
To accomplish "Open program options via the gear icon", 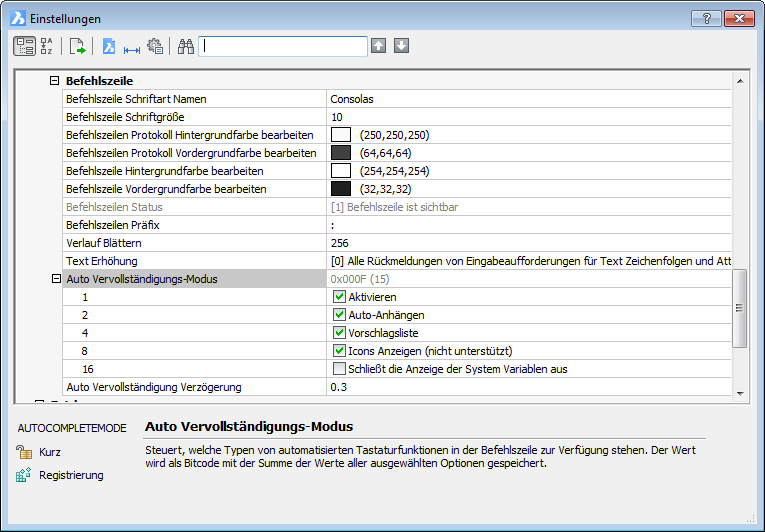I will point(154,46).
